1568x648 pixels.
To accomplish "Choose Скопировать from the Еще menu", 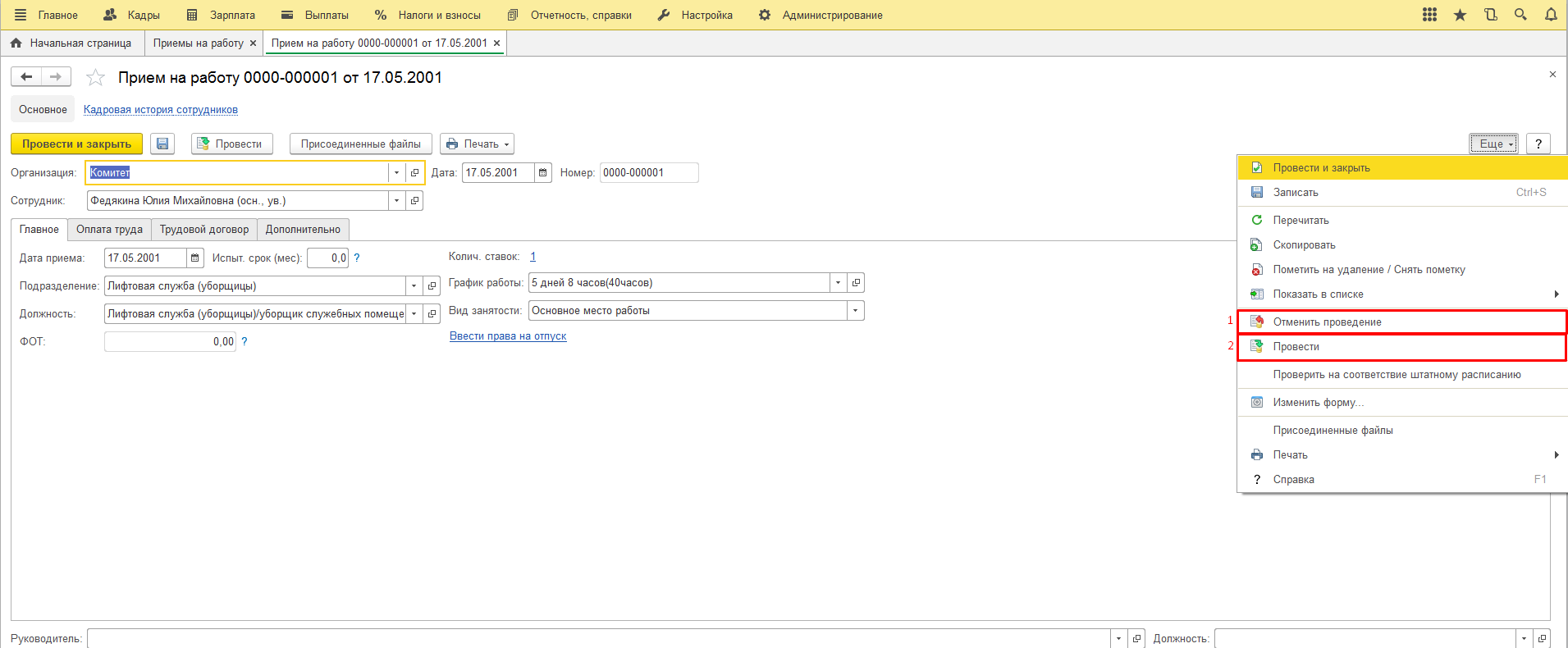I will click(x=1304, y=245).
